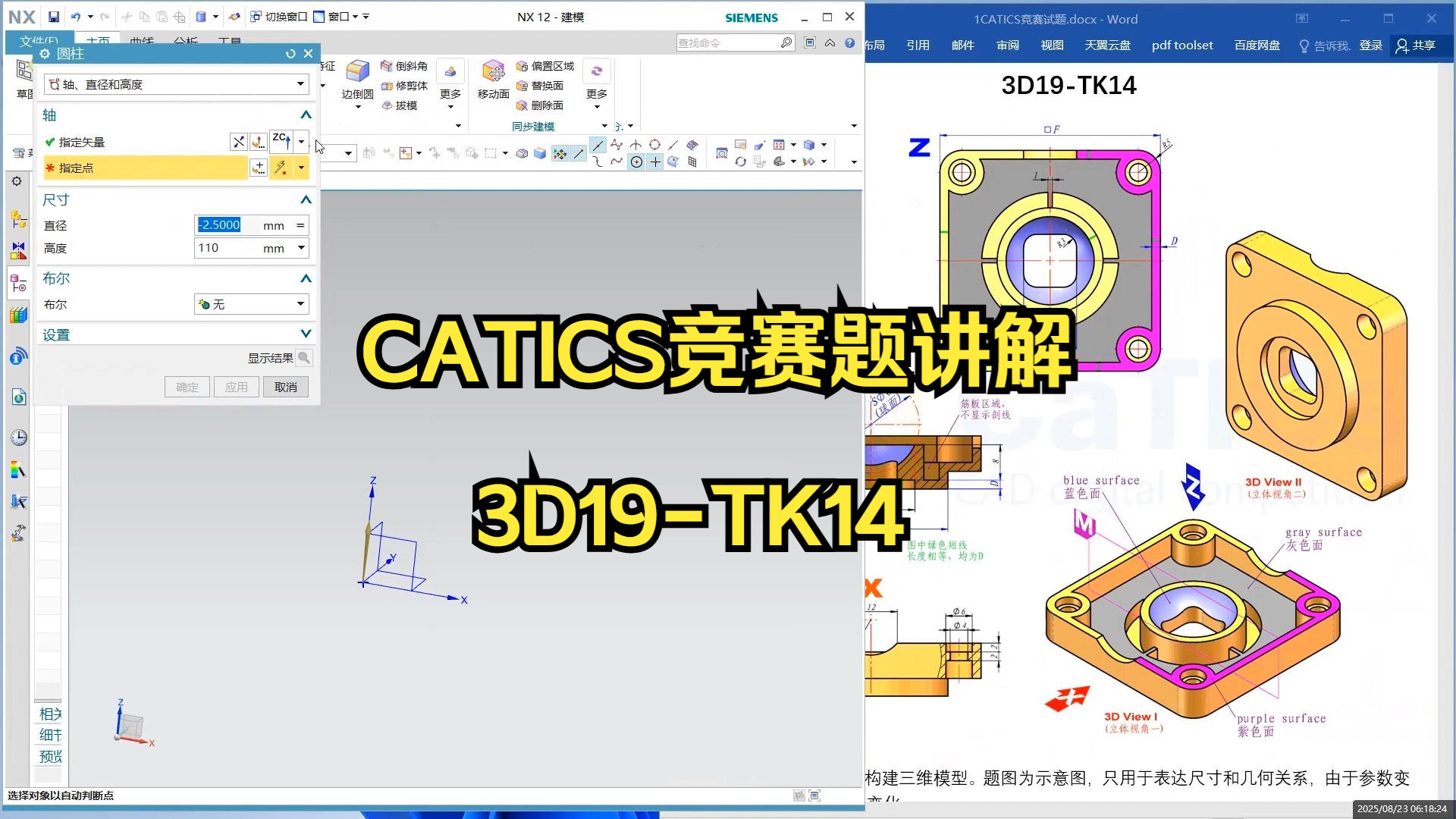1456x819 pixels.
Task: Click the 倒斜角 chamfer tool
Action: point(404,66)
